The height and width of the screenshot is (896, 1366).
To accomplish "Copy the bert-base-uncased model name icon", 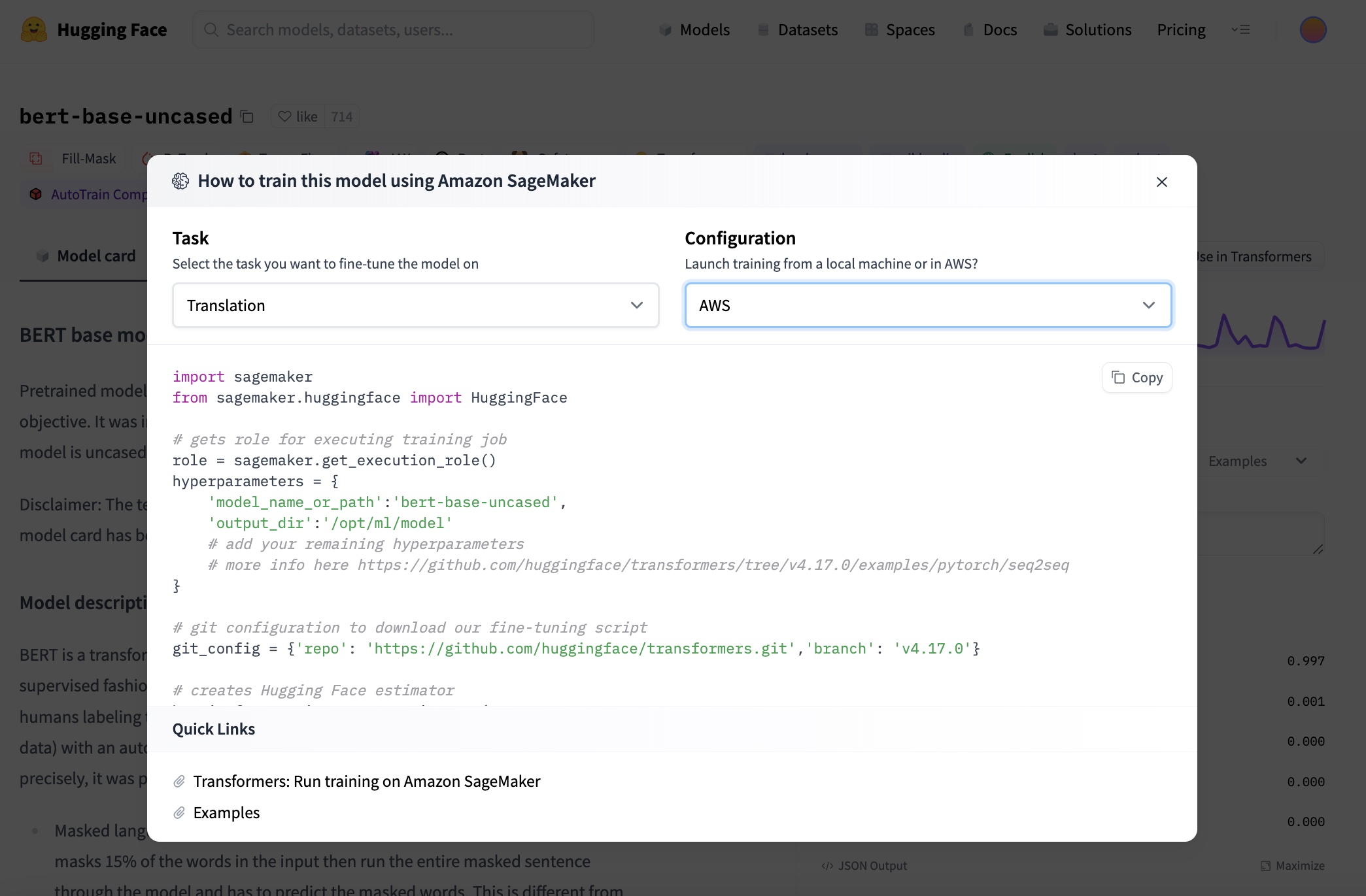I will click(247, 116).
